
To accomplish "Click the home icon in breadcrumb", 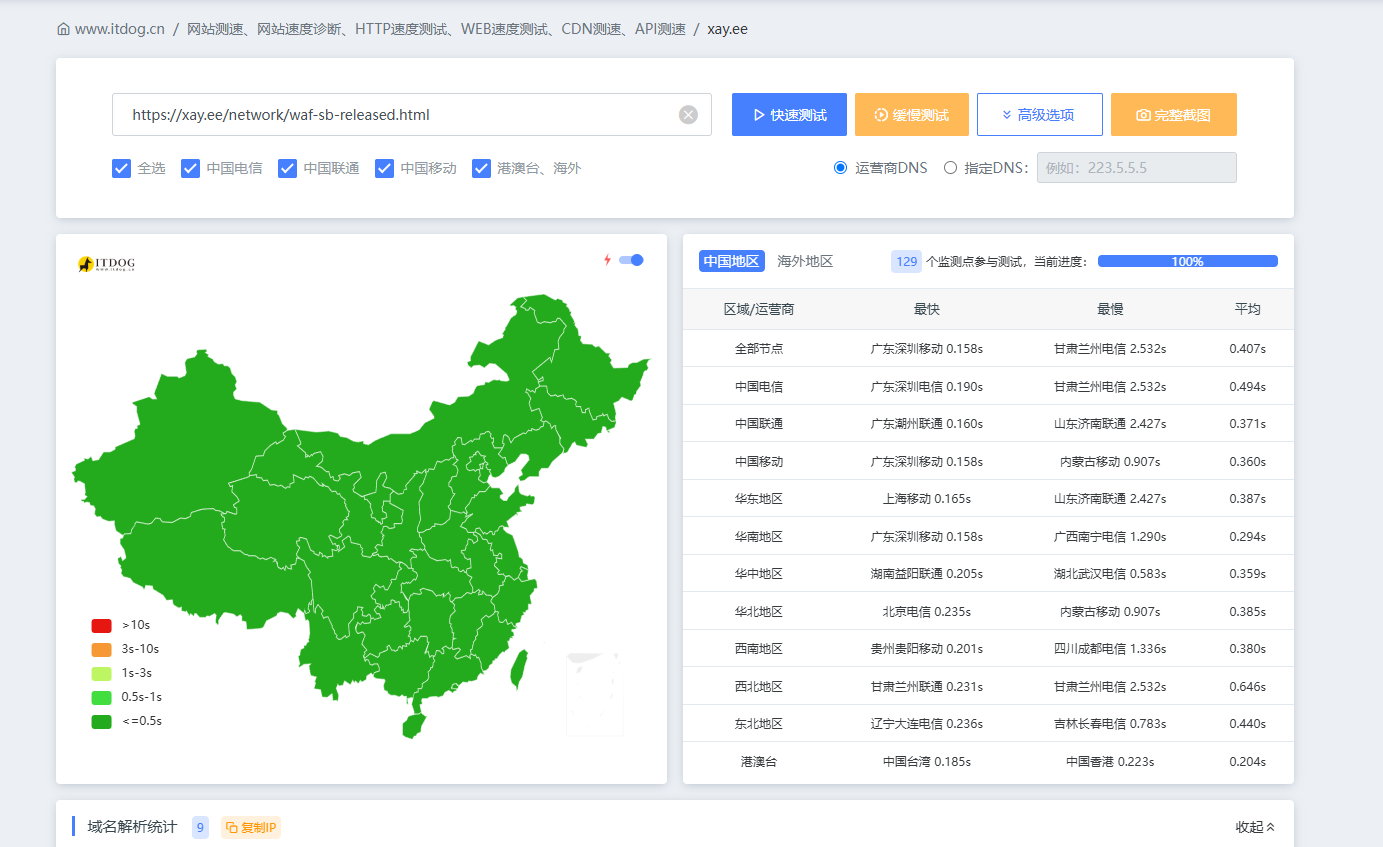I will tap(64, 29).
